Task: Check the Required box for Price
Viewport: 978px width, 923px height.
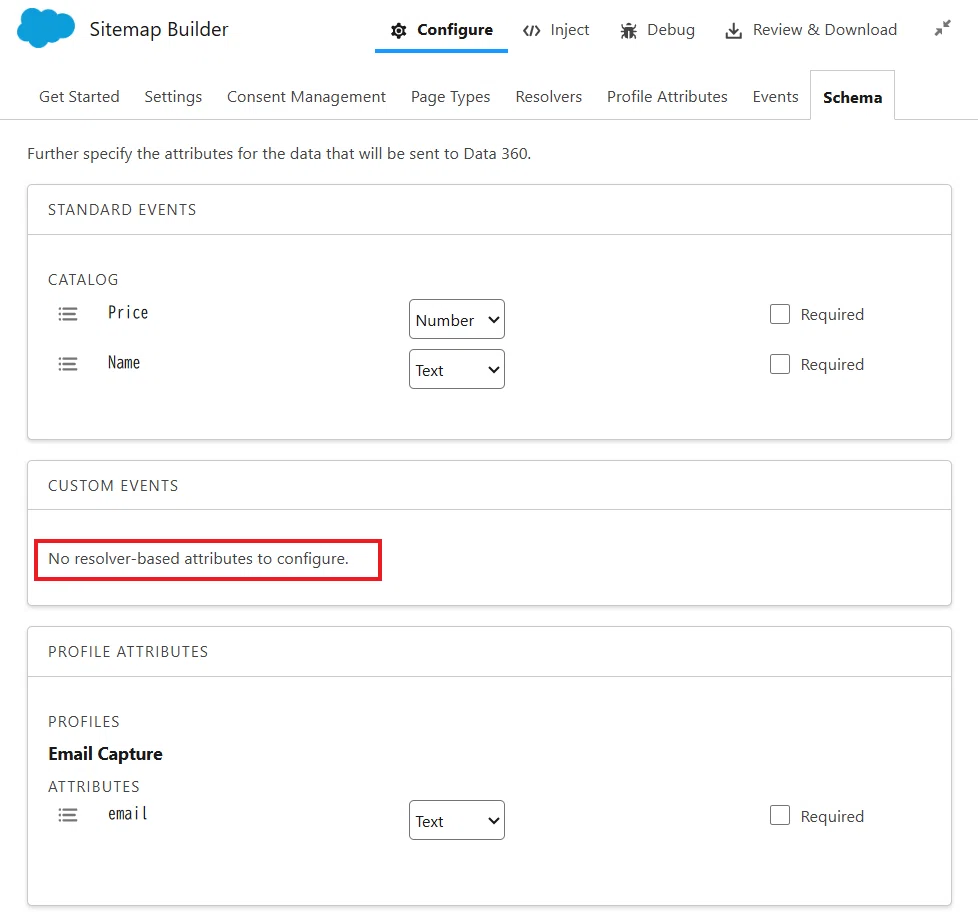Action: 780,314
